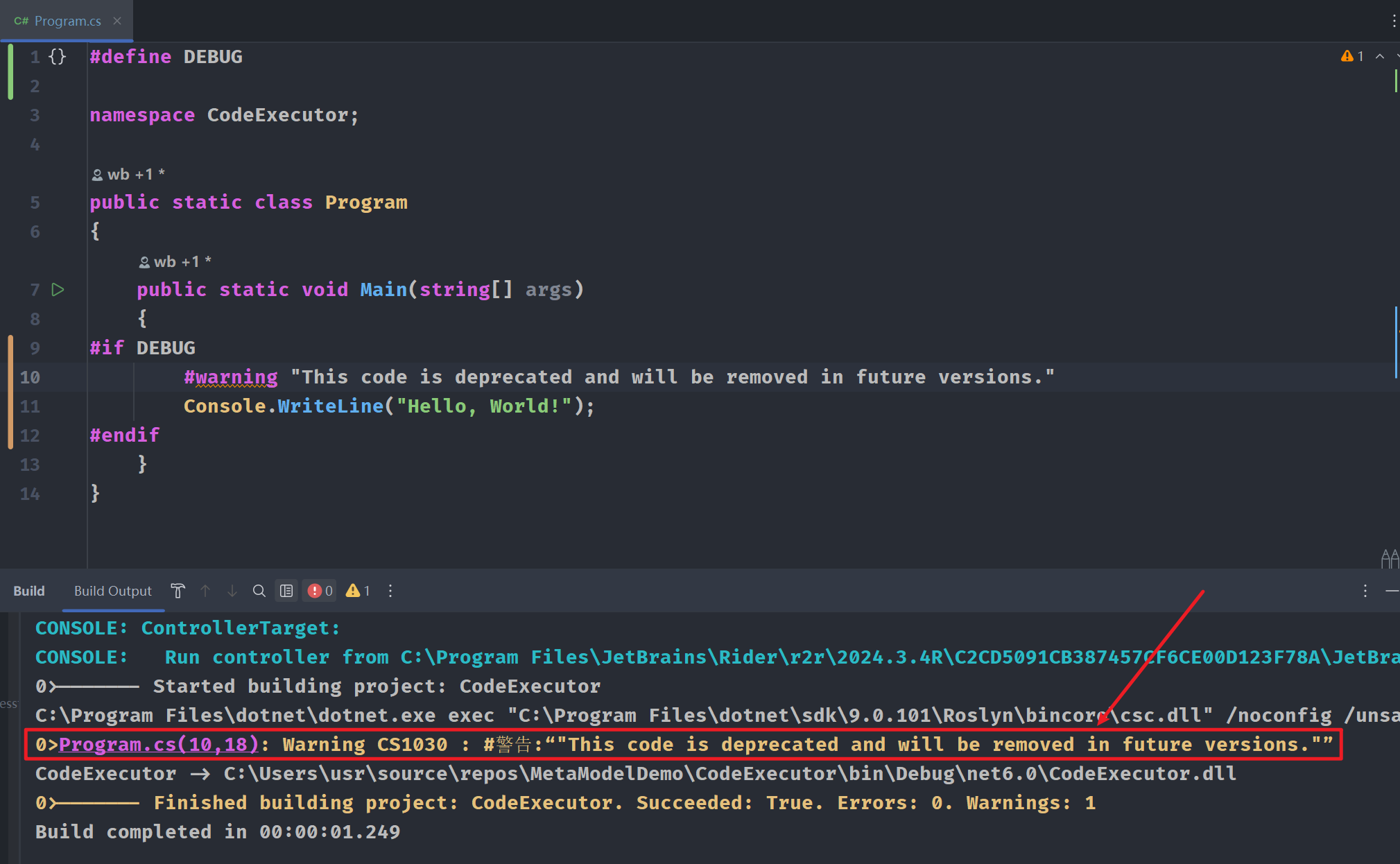
Task: Click the hammer build icon in Build toolbar
Action: pos(178,591)
